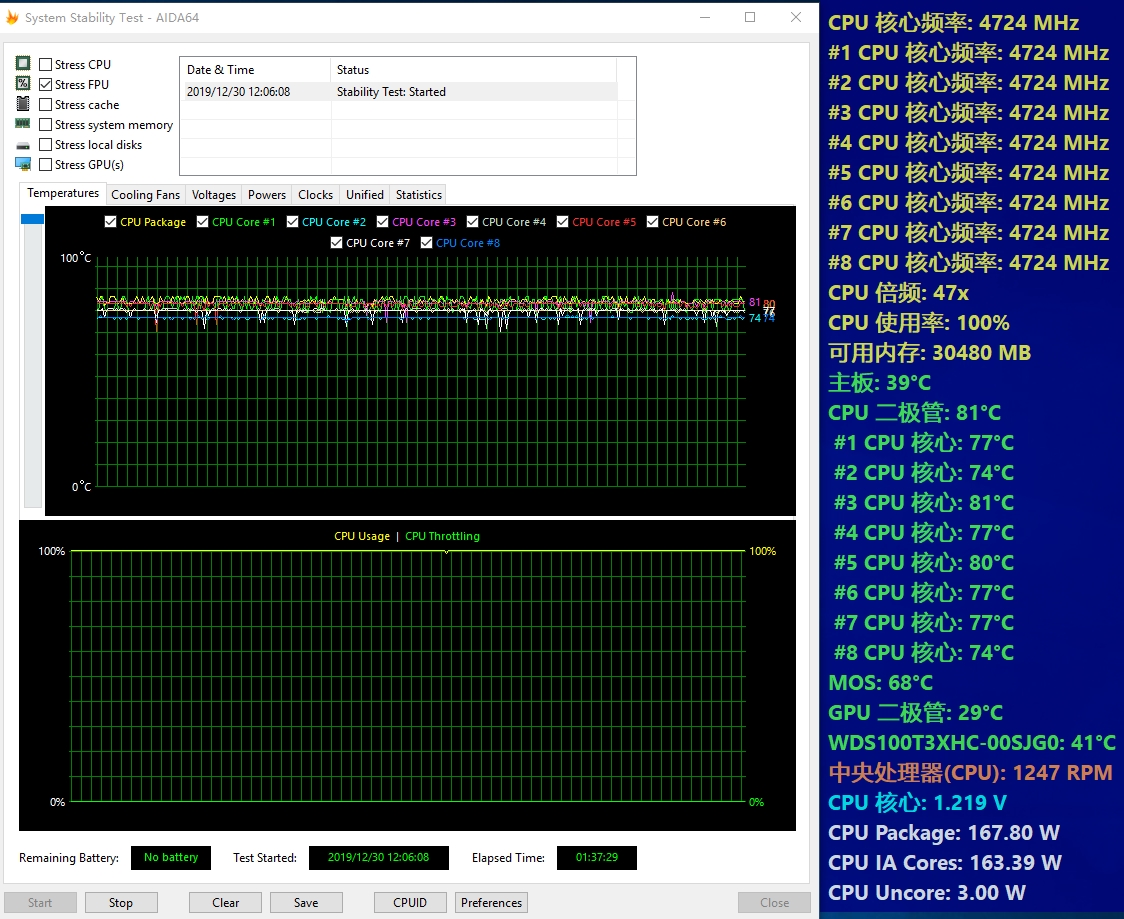Open the Preferences dialog
The width and height of the screenshot is (1124, 919).
click(491, 902)
